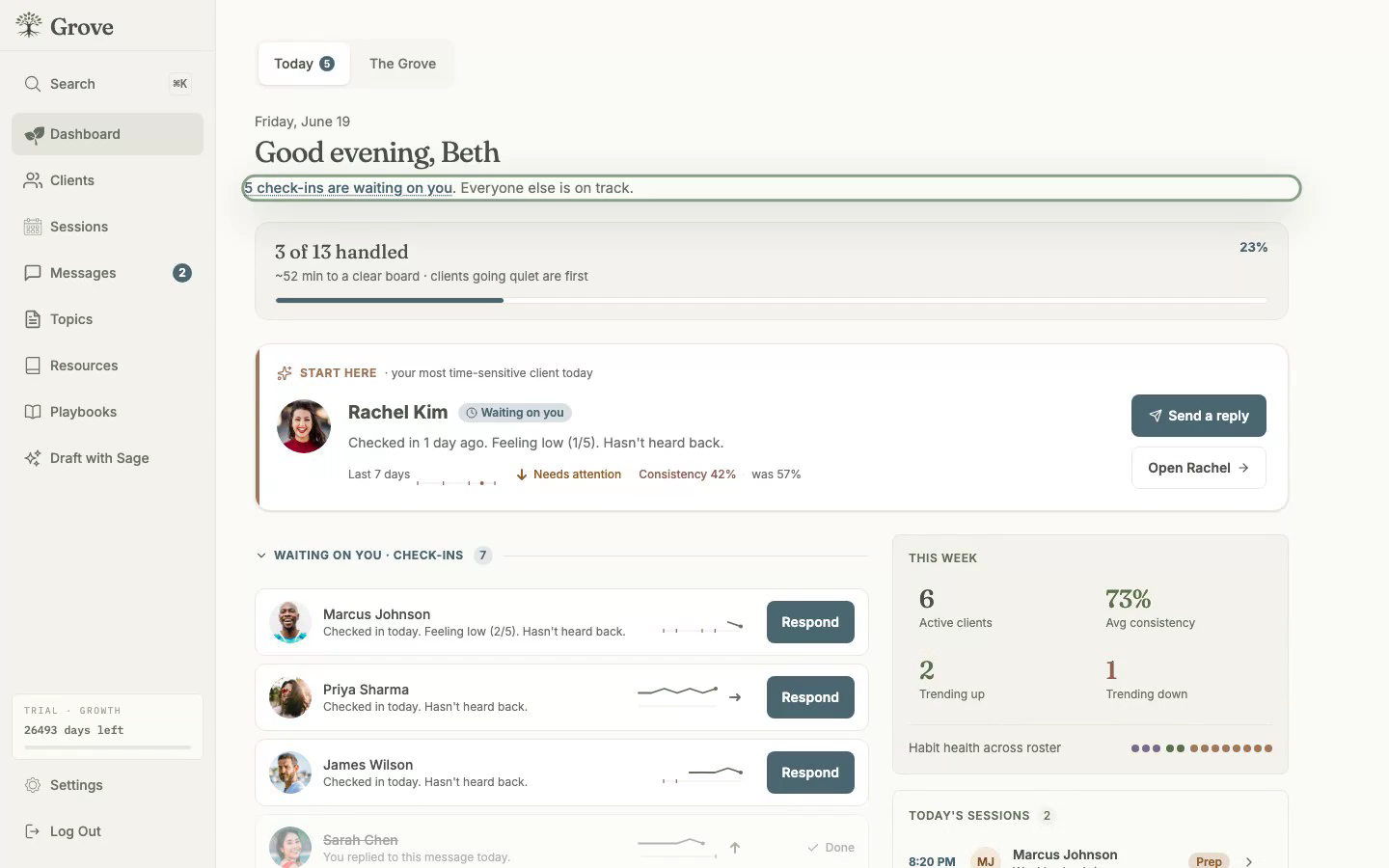Click the Search field in sidebar
Screen dimensions: 1389x868
point(107,84)
